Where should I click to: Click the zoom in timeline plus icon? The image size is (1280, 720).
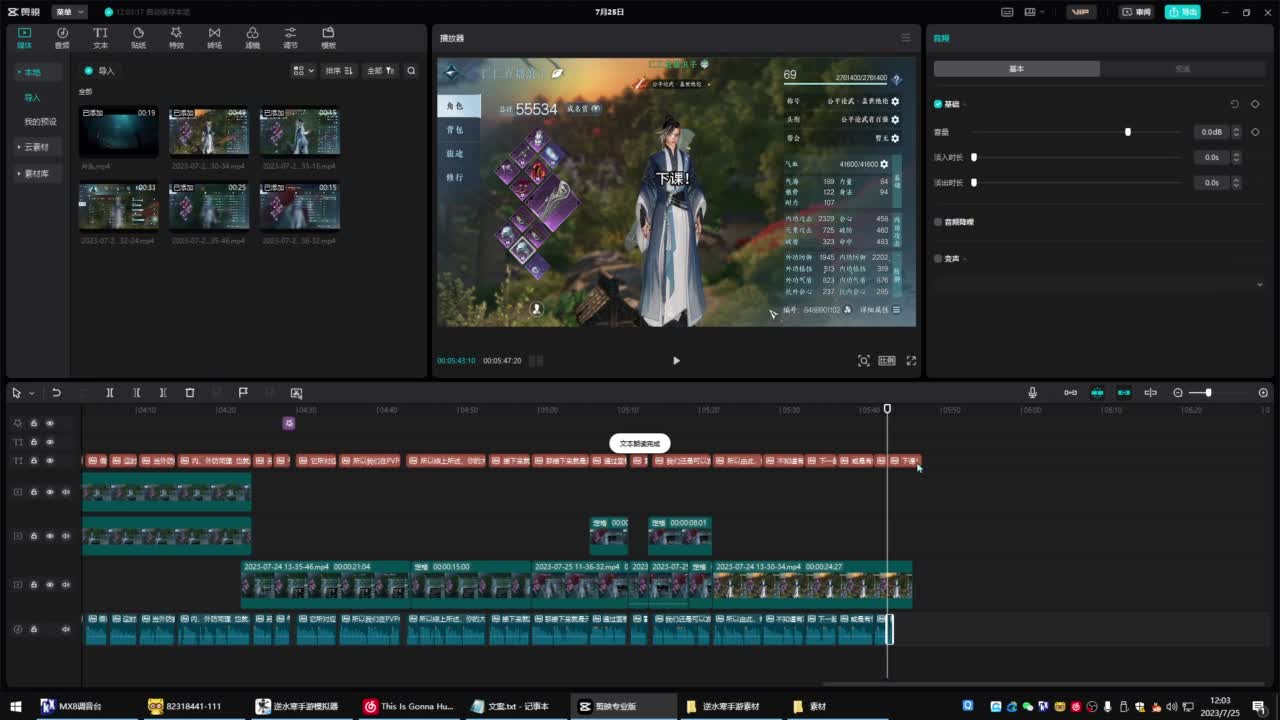[1263, 393]
